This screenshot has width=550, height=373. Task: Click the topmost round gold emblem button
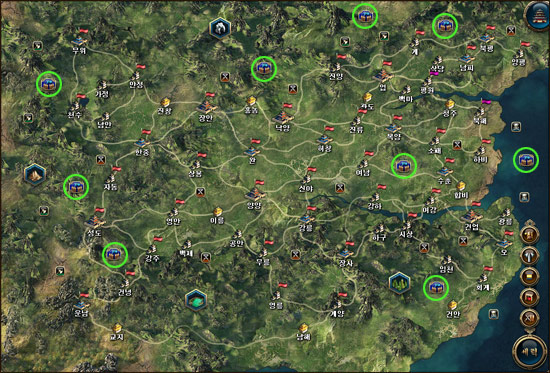pos(529,234)
